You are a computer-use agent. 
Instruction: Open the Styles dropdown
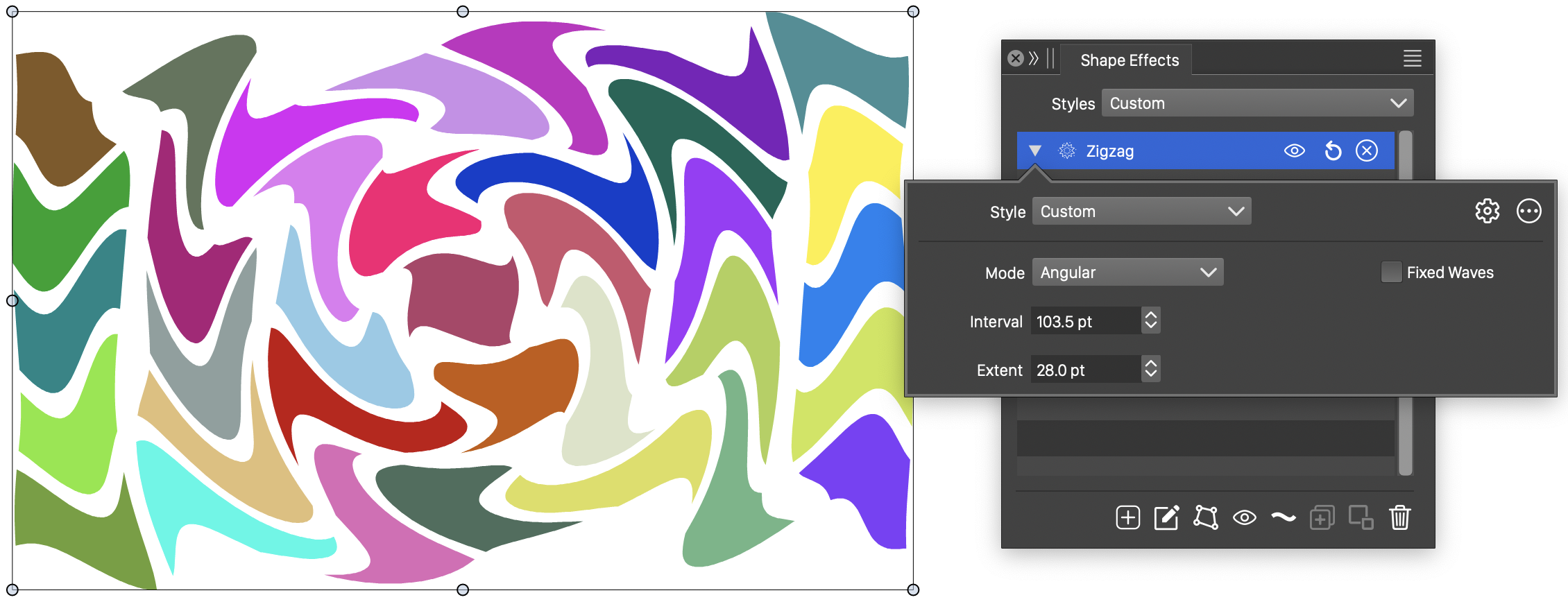click(x=1257, y=103)
